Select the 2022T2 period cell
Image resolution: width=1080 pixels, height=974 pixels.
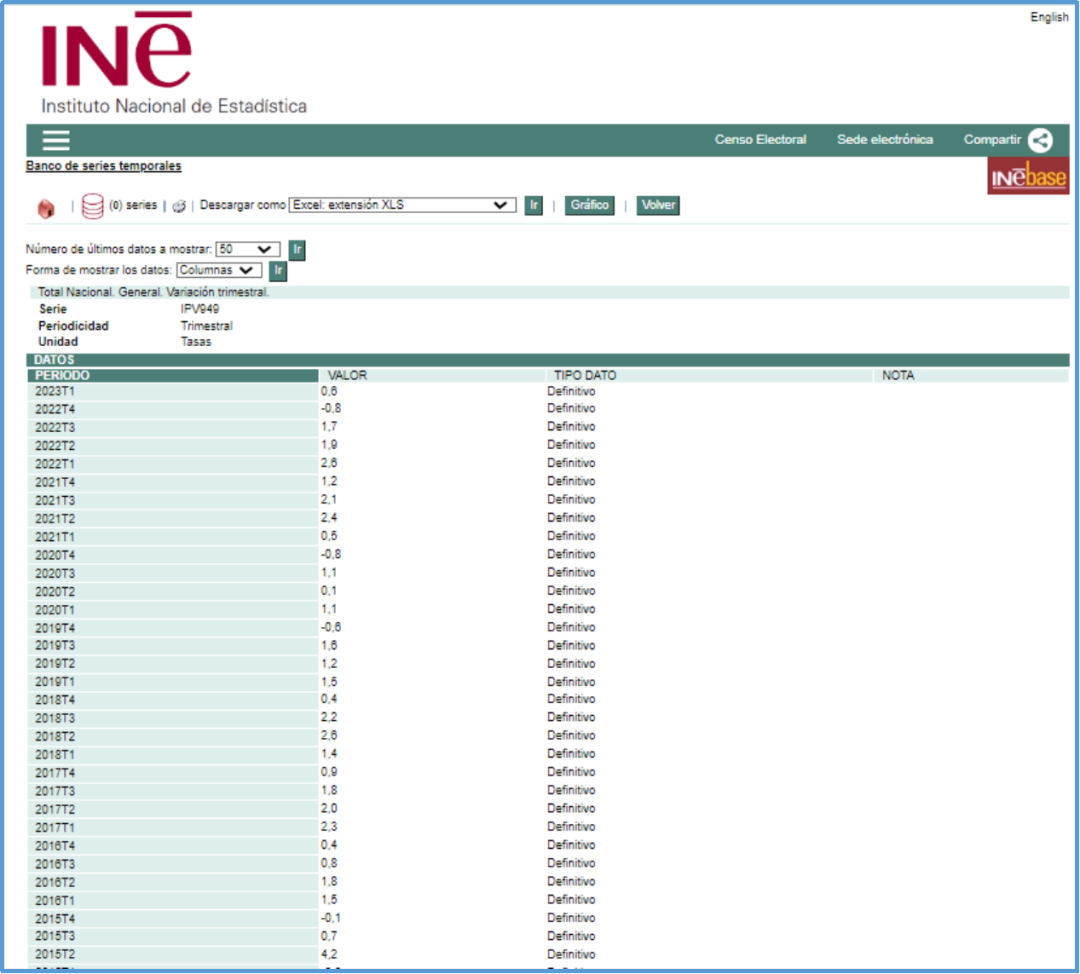pos(173,446)
